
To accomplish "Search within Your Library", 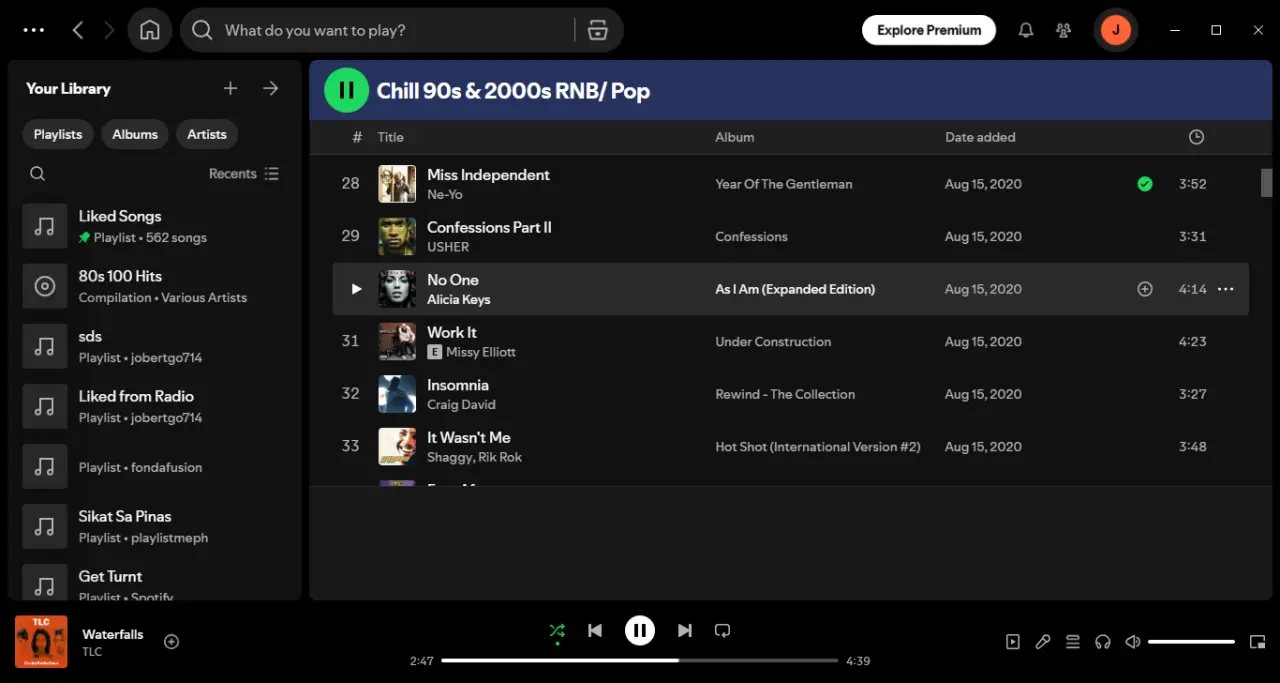I will 37,174.
